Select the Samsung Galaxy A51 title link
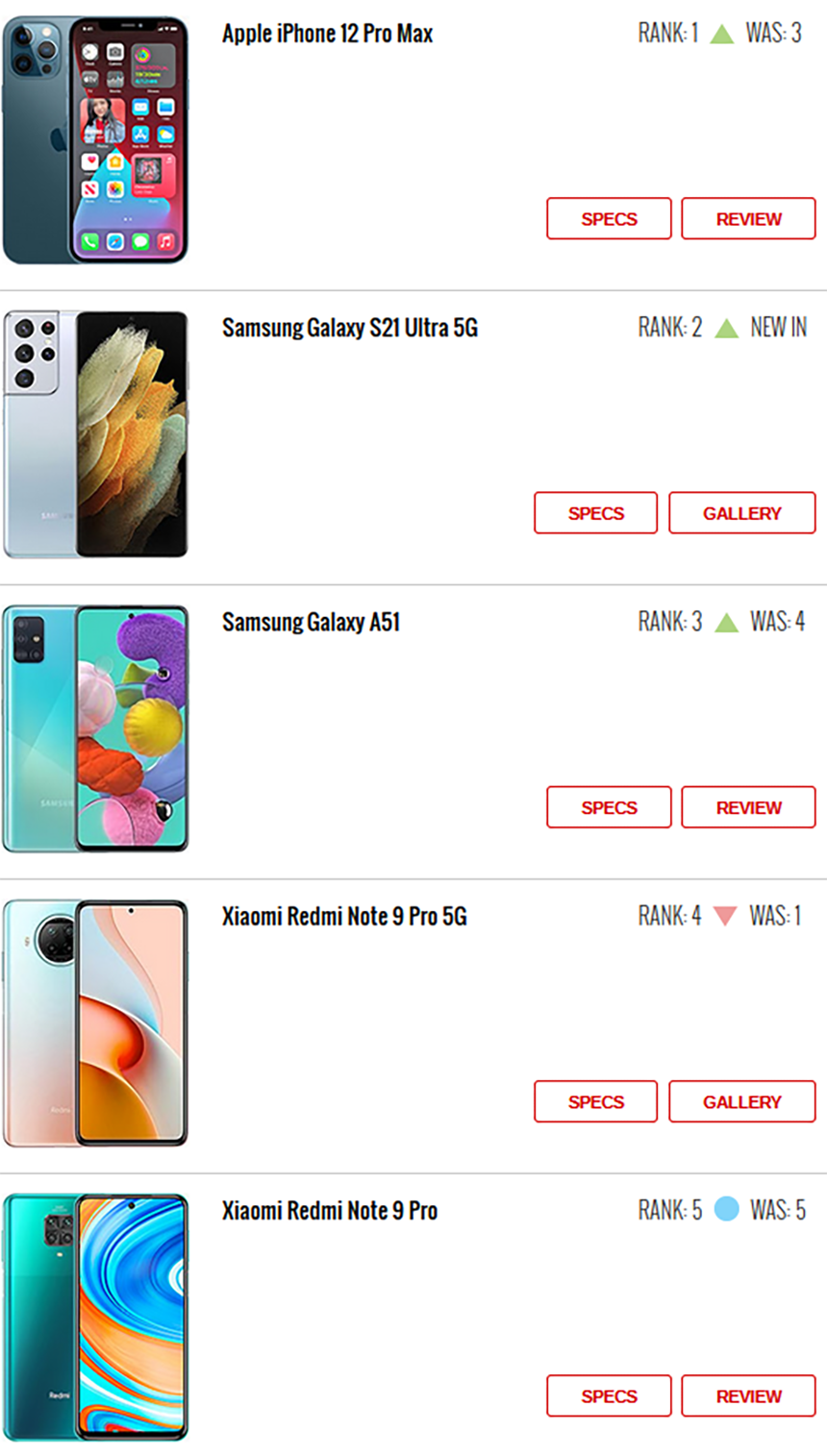Viewport: 827px width, 1456px height. [x=311, y=622]
